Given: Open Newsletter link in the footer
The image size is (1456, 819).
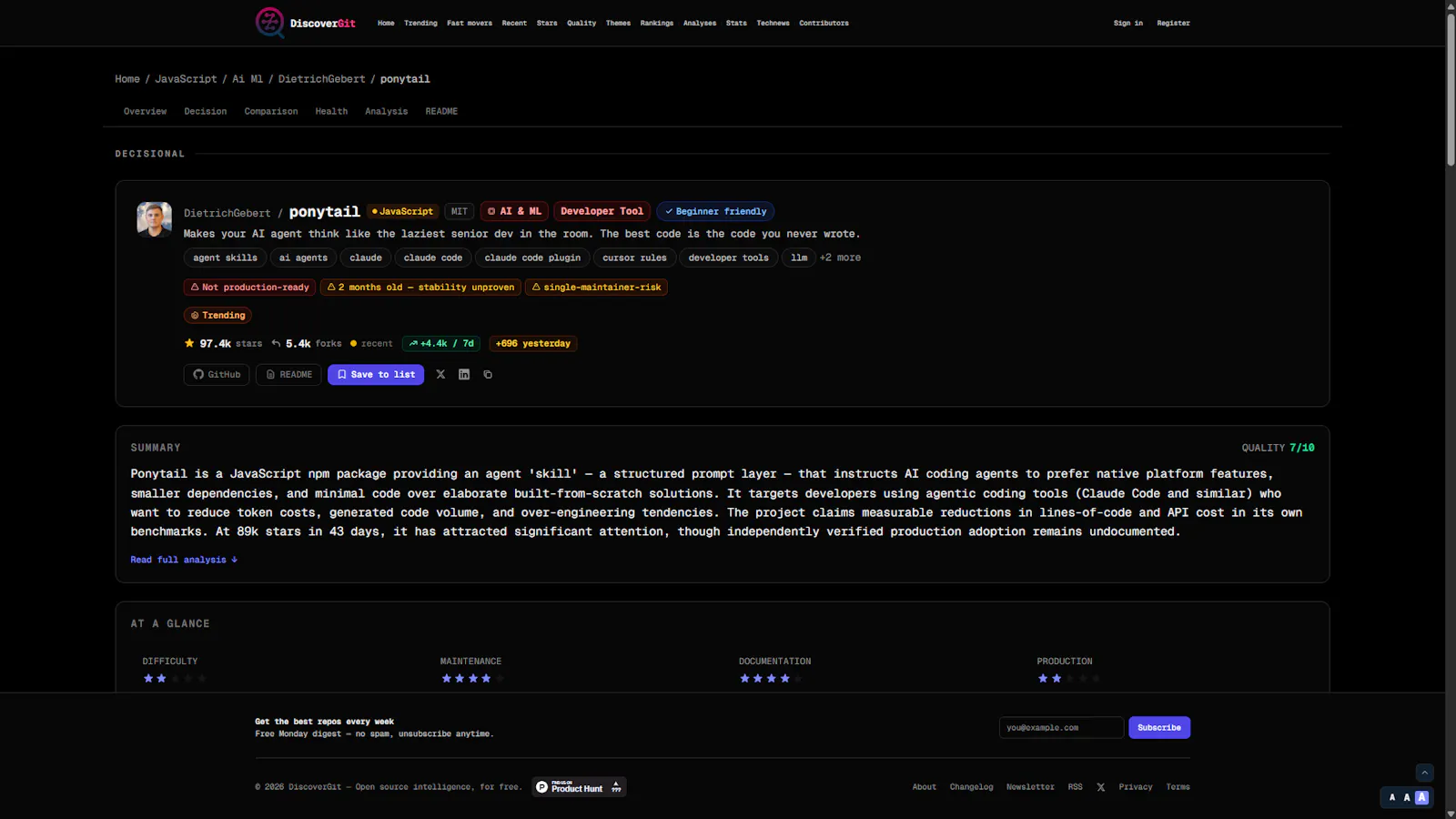Looking at the screenshot, I should click(1030, 787).
